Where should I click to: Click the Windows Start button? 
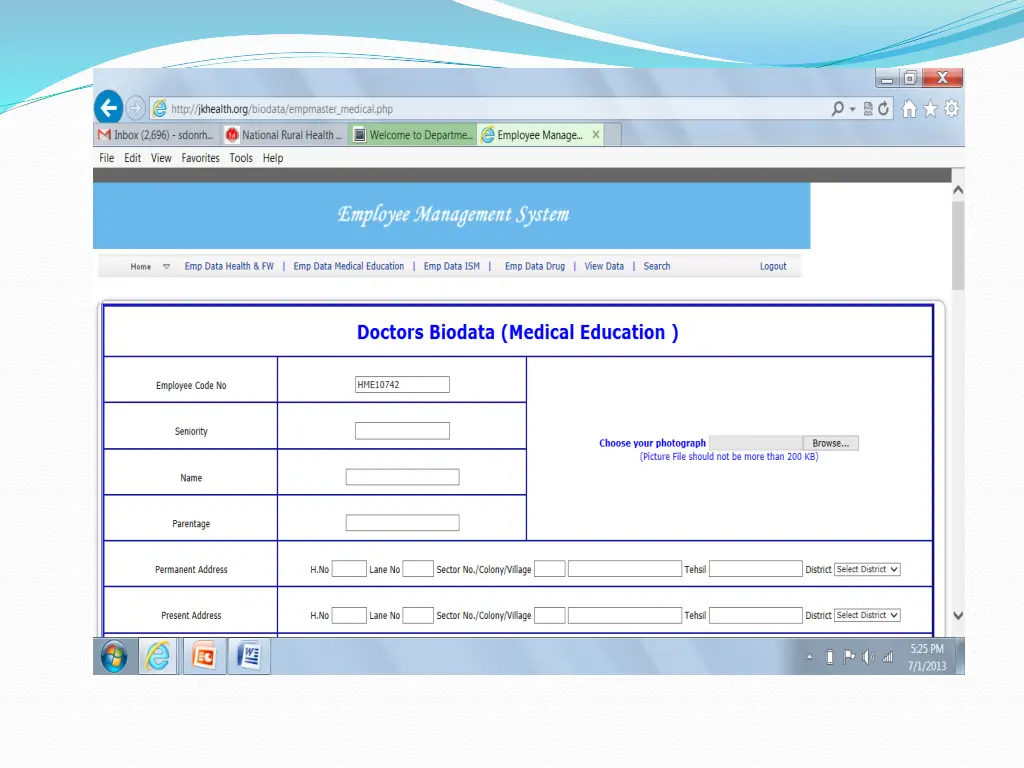[x=114, y=656]
